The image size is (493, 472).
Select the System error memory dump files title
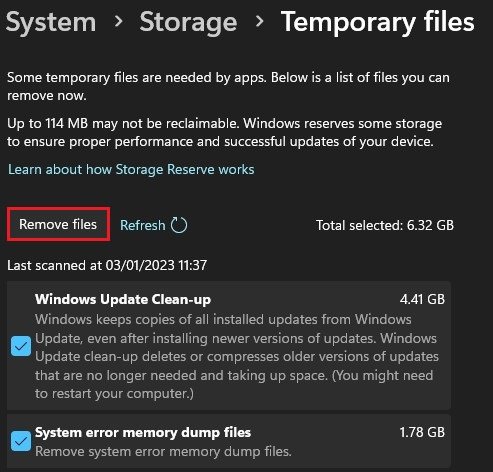tap(143, 432)
